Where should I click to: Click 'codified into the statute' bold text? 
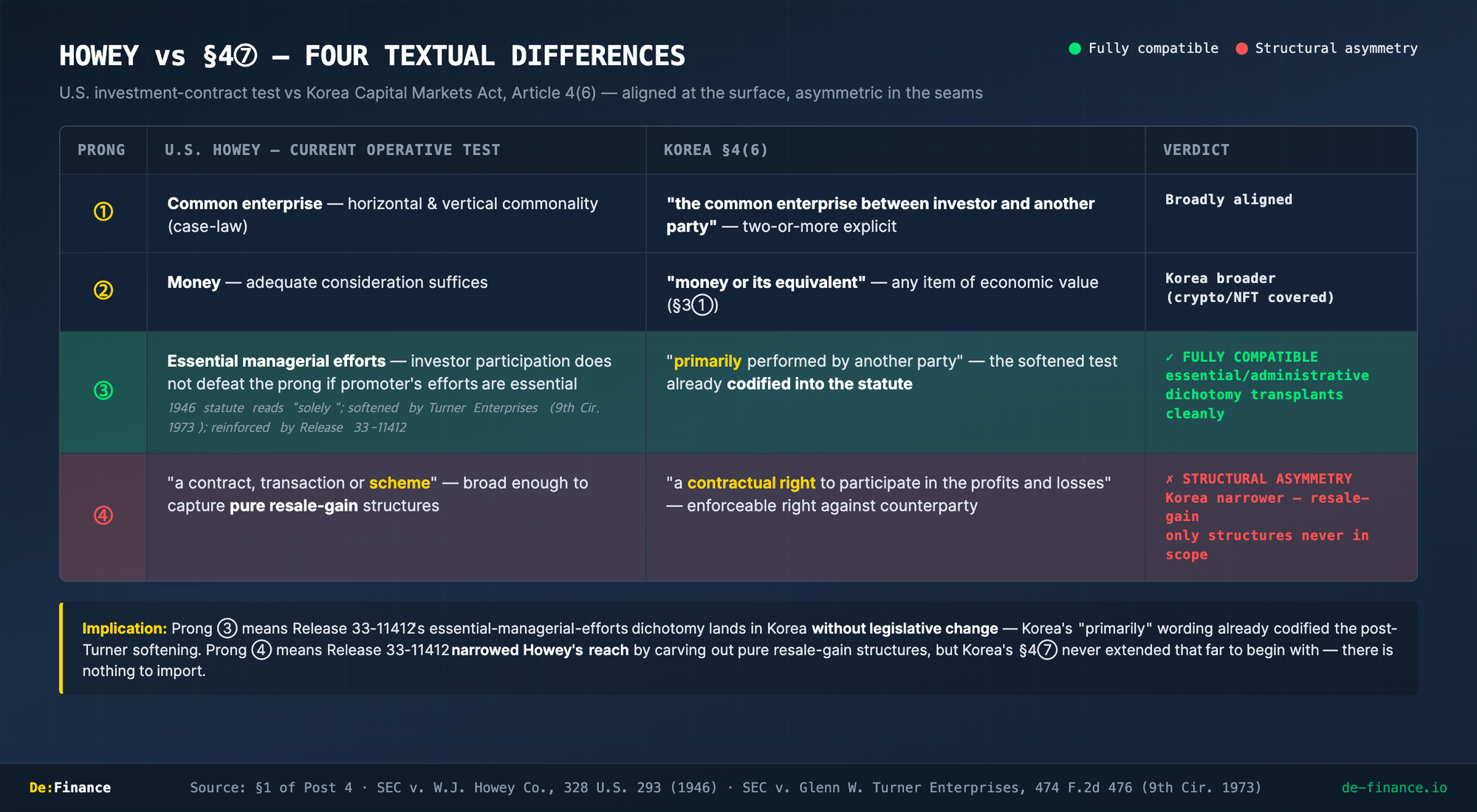(820, 384)
